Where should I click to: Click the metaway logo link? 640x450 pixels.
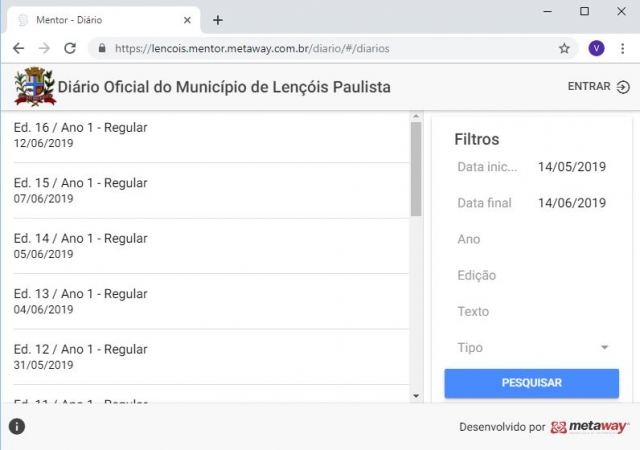coord(589,427)
